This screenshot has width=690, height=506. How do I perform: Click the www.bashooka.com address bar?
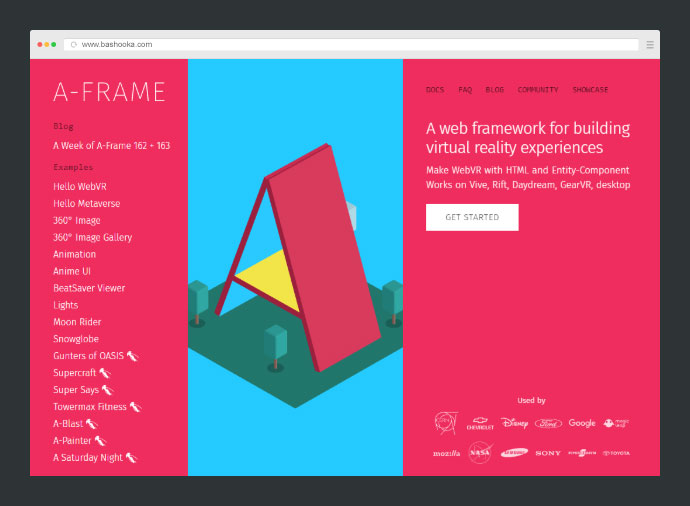351,44
